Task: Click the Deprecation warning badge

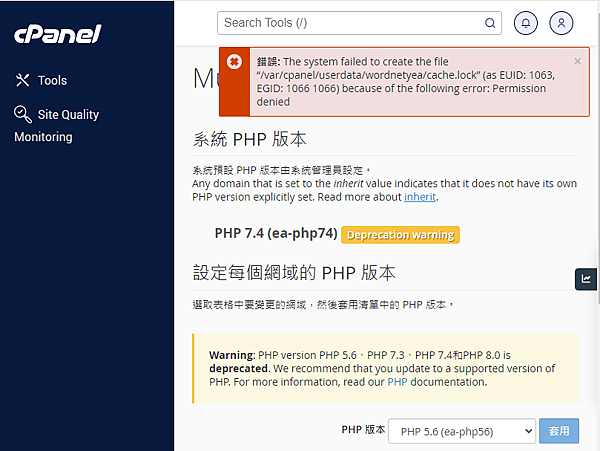Action: point(400,235)
